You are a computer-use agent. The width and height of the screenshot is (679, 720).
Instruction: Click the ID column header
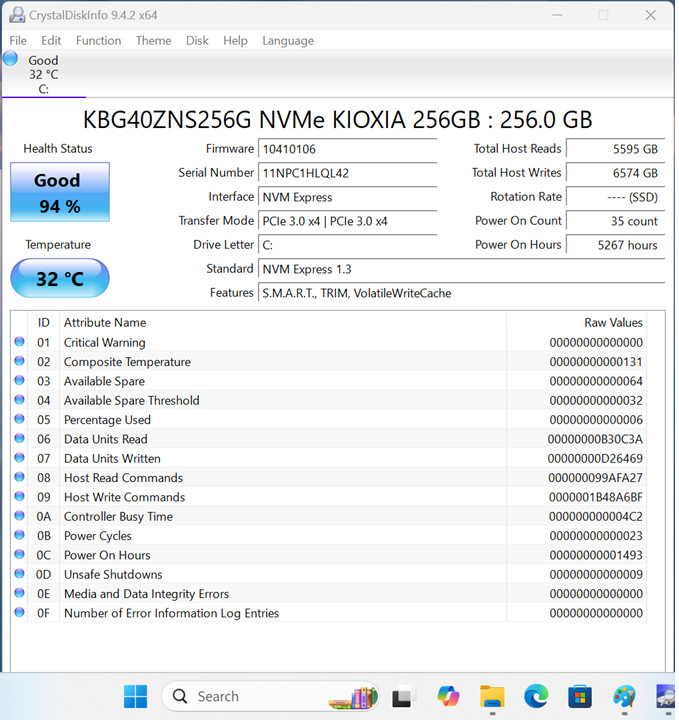coord(43,322)
